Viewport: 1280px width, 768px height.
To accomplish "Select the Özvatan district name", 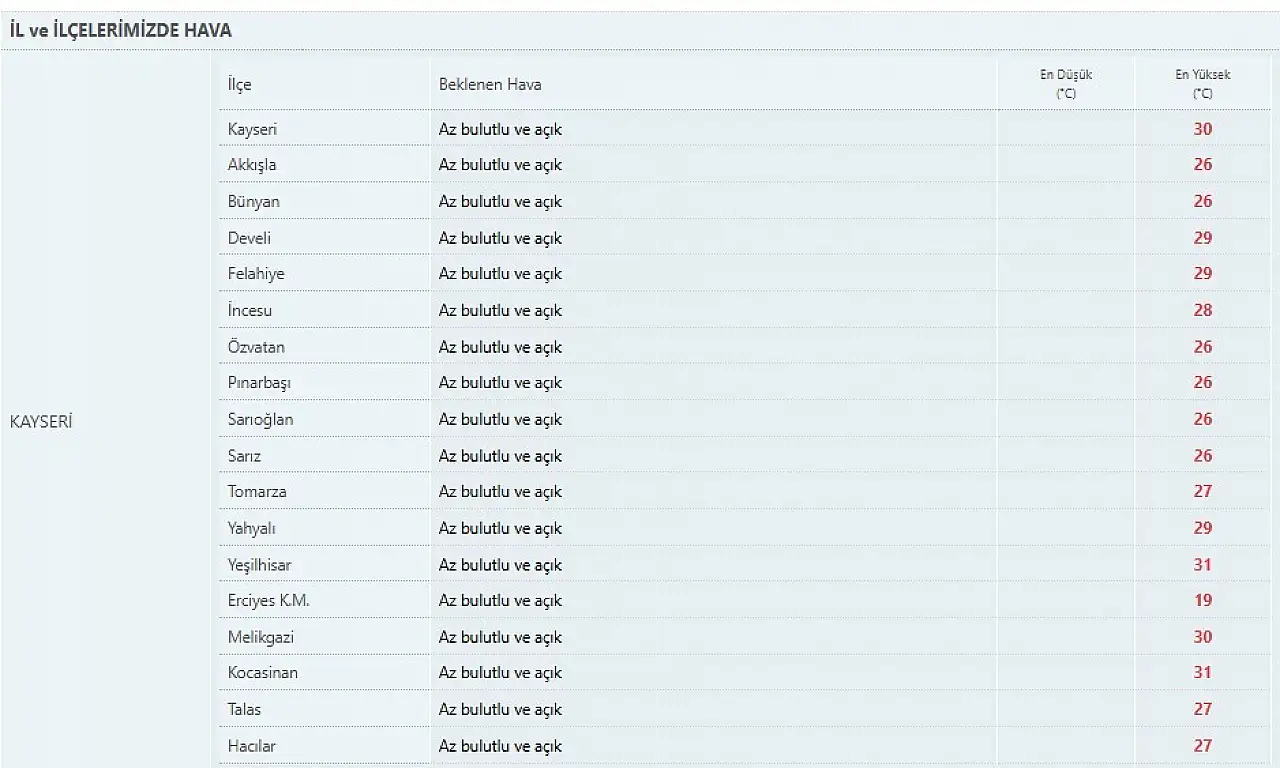I will [256, 347].
